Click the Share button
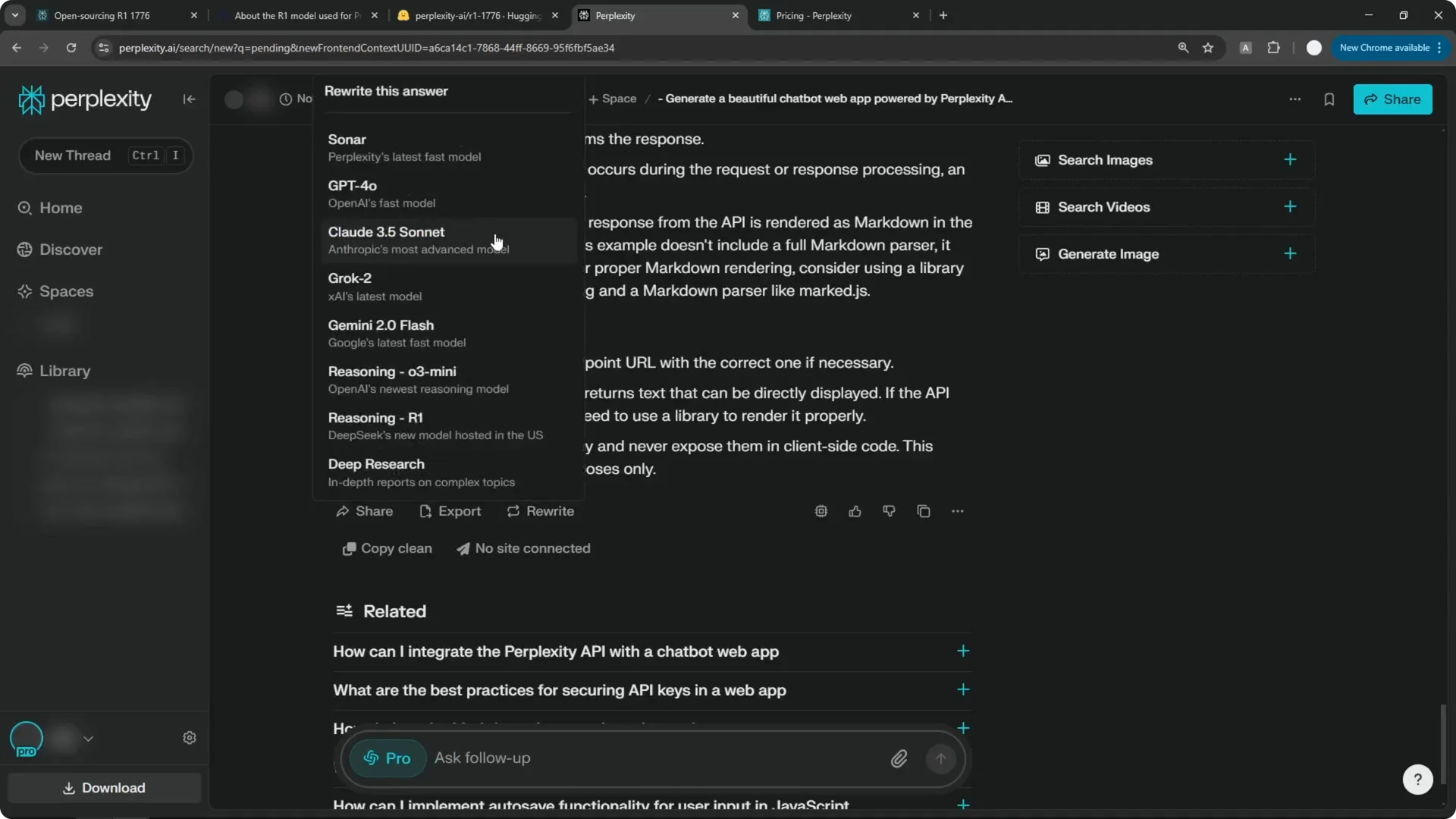1456x819 pixels. 1394,99
